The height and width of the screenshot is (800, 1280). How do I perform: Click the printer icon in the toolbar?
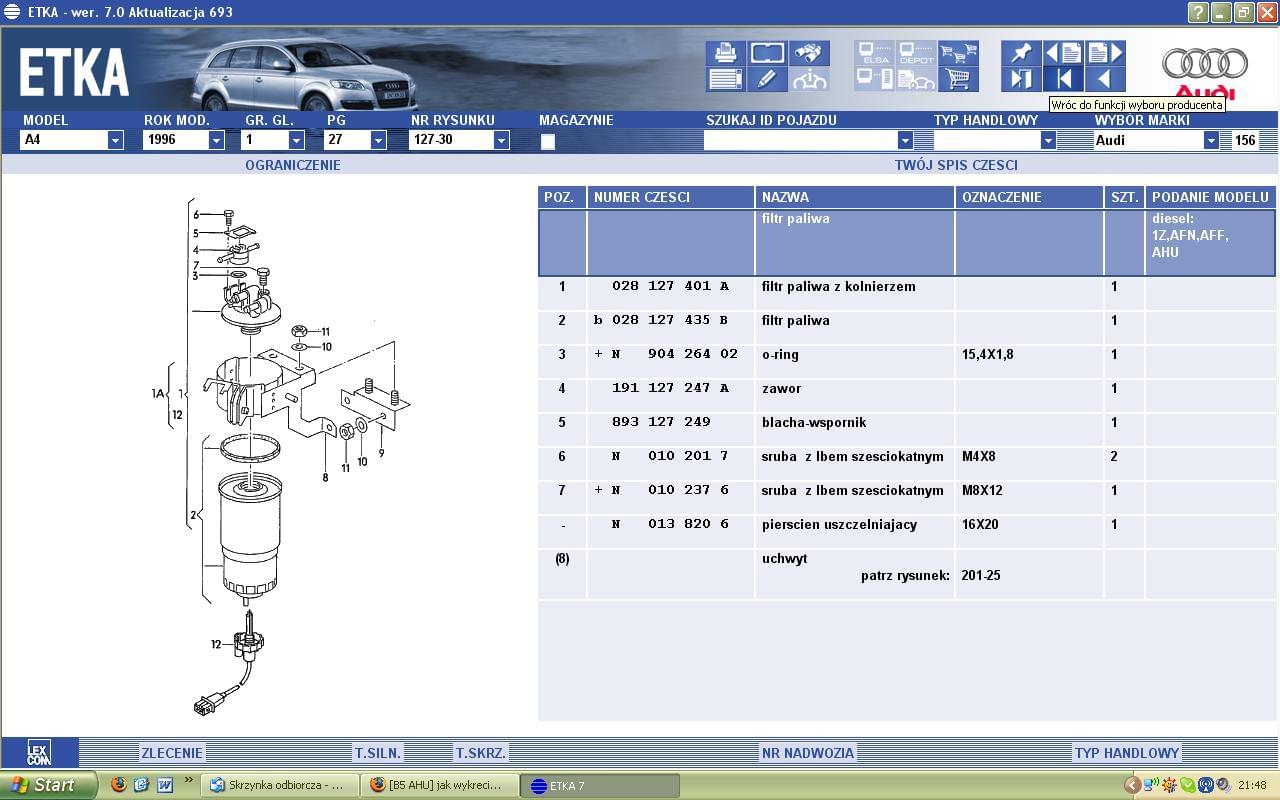[726, 53]
